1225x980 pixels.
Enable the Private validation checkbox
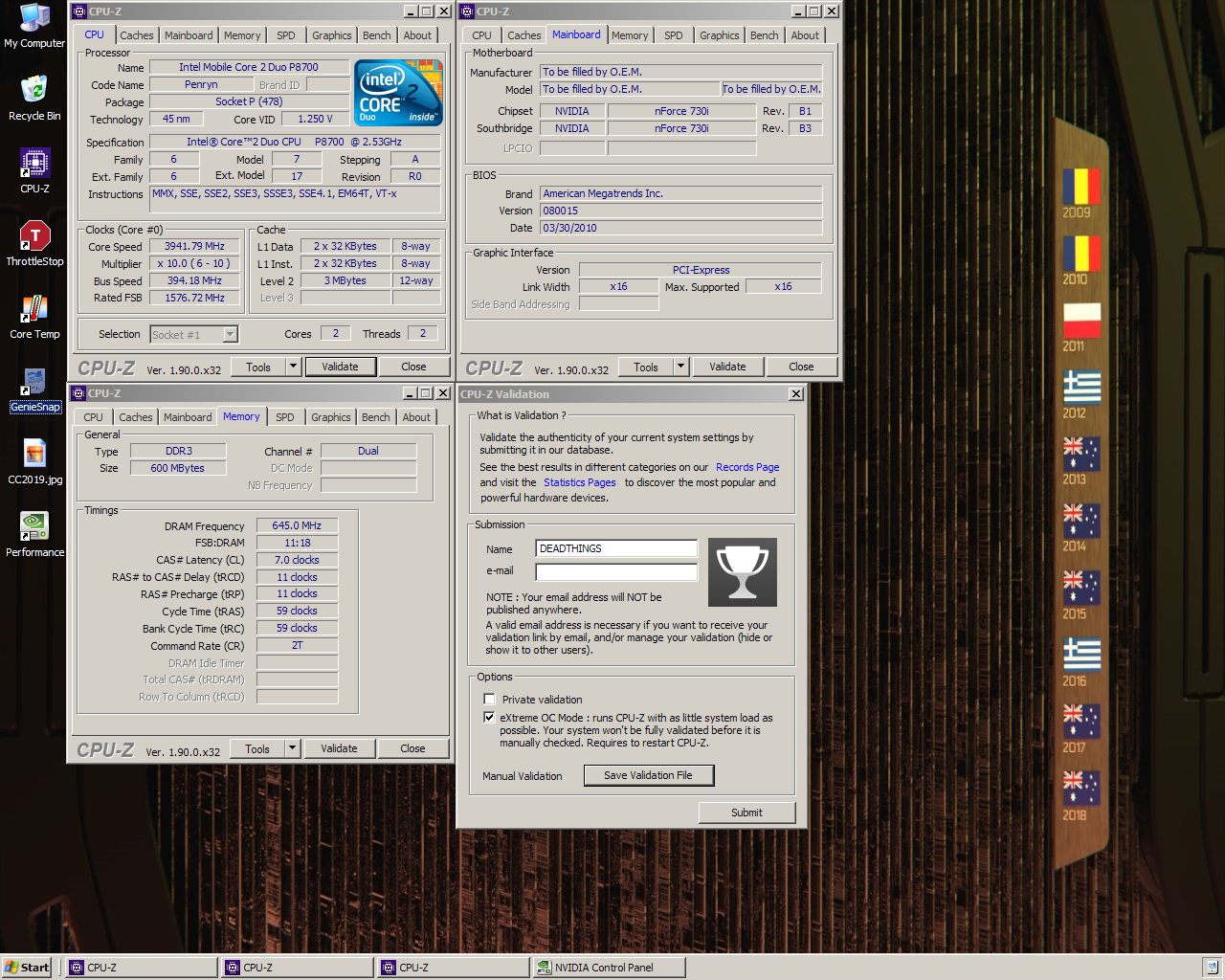(x=490, y=700)
